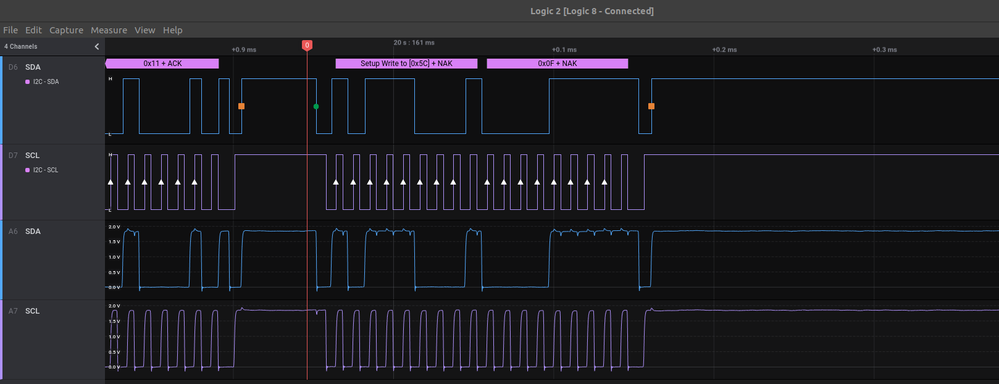The height and width of the screenshot is (384, 999).
Task: Click the '+0.3 ms' time ruler tick
Action: click(x=884, y=50)
